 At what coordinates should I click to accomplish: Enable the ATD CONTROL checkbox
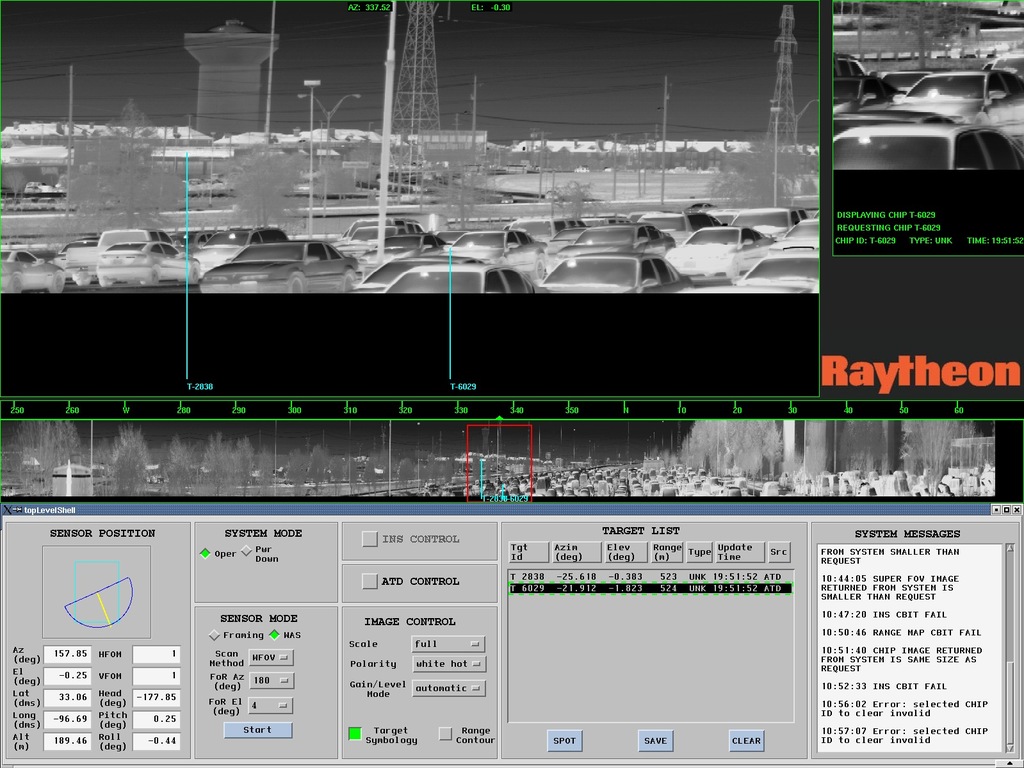(370, 581)
